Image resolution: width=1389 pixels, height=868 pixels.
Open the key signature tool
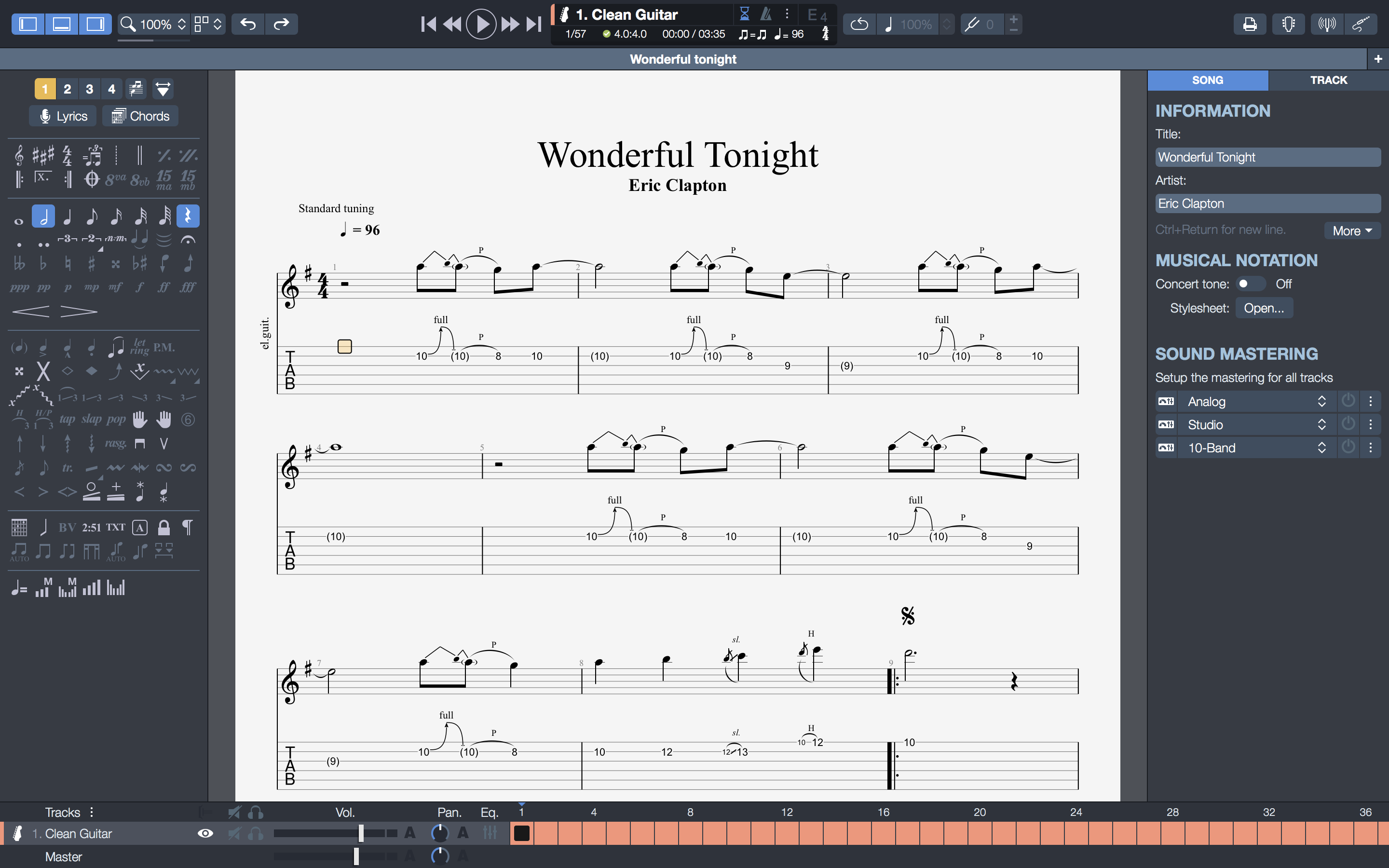pos(43,155)
